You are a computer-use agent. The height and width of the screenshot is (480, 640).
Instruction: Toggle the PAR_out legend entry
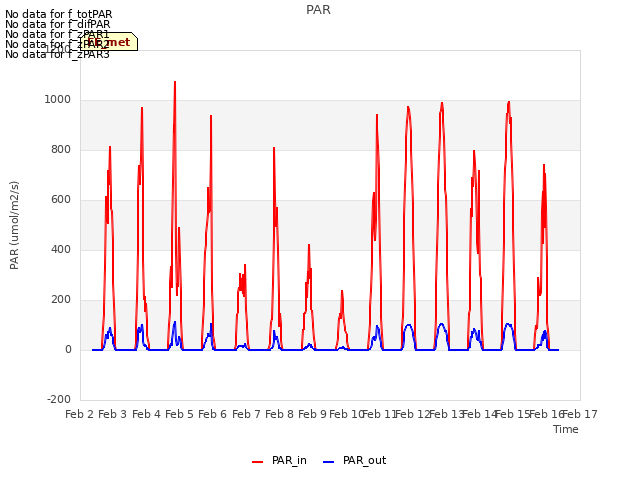tap(354, 461)
